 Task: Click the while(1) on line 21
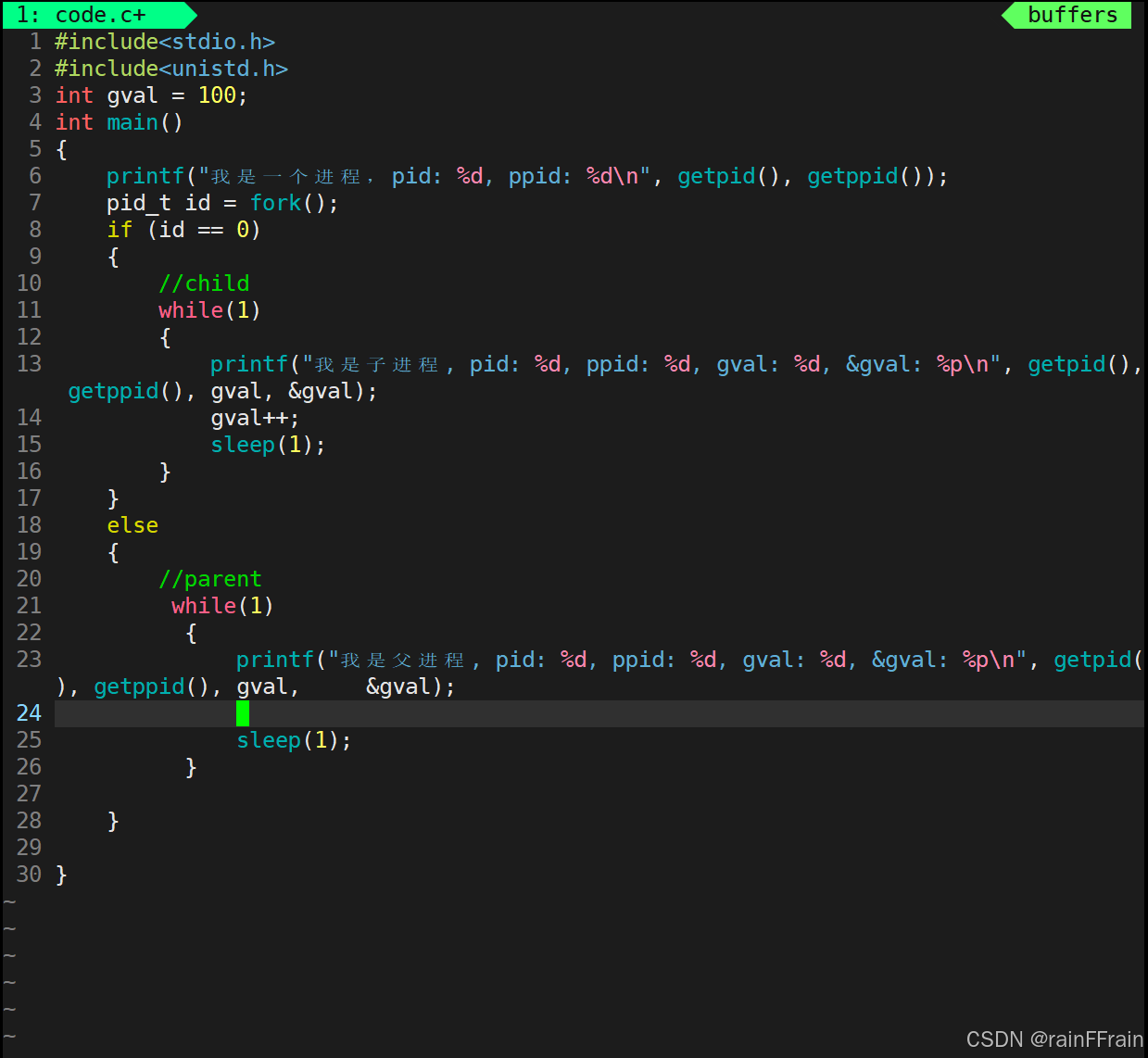coord(222,606)
